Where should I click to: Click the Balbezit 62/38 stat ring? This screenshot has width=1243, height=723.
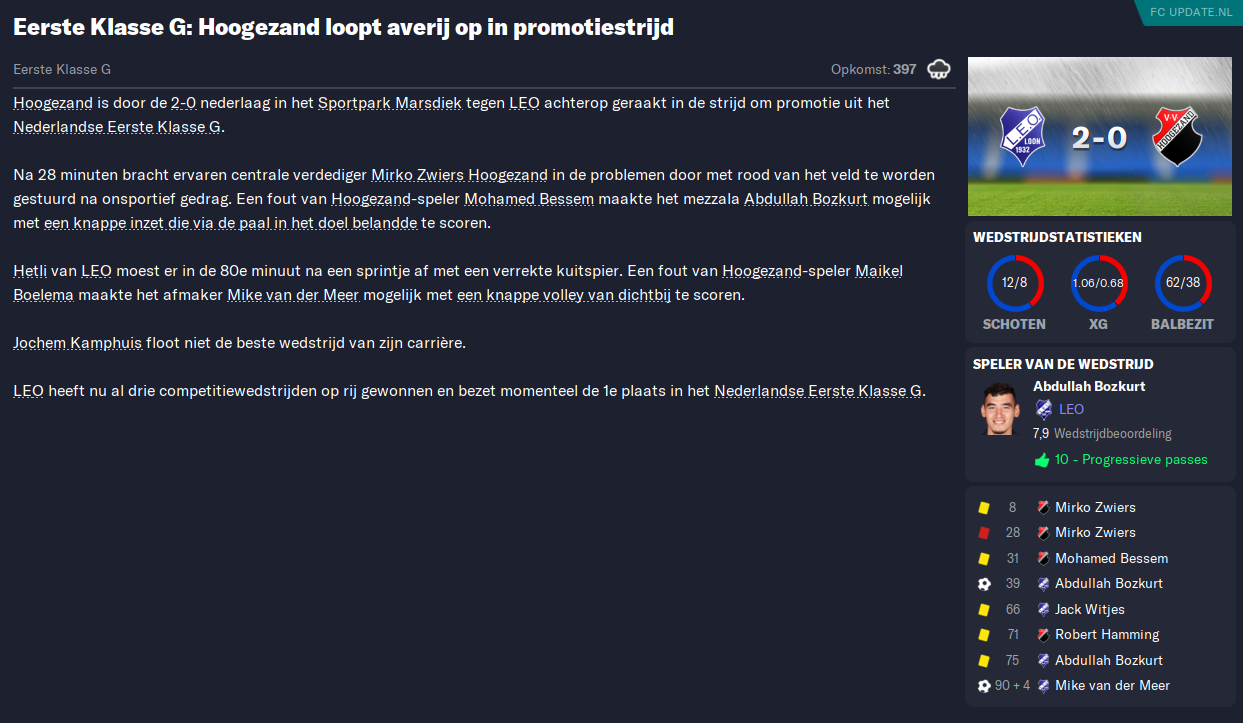(1182, 284)
